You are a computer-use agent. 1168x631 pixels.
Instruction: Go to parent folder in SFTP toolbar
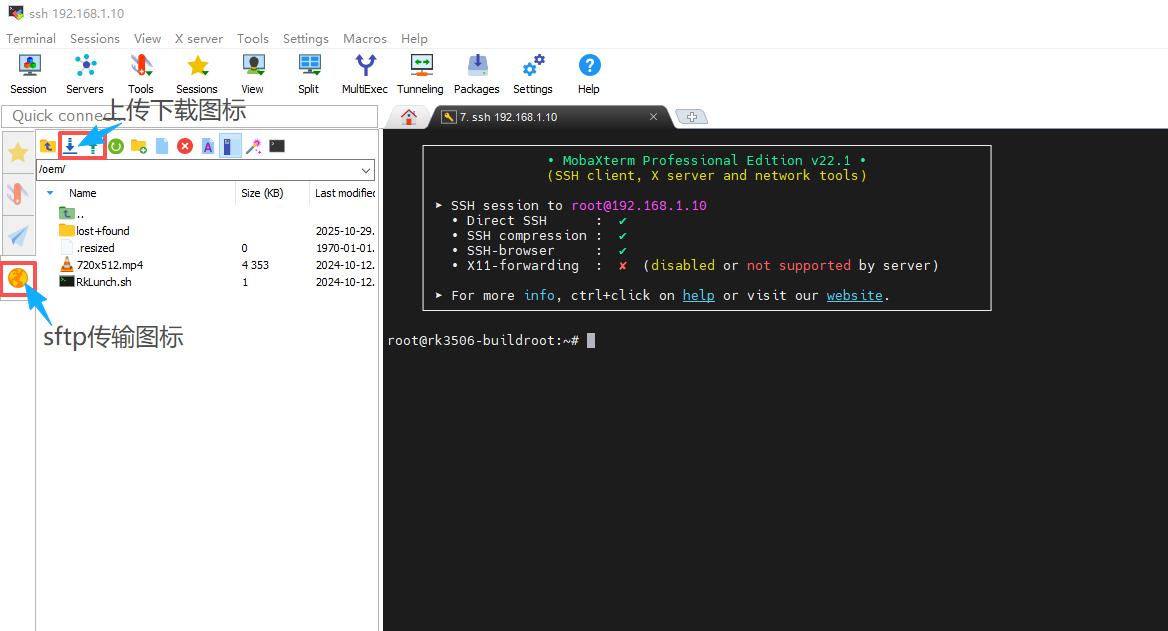(48, 146)
